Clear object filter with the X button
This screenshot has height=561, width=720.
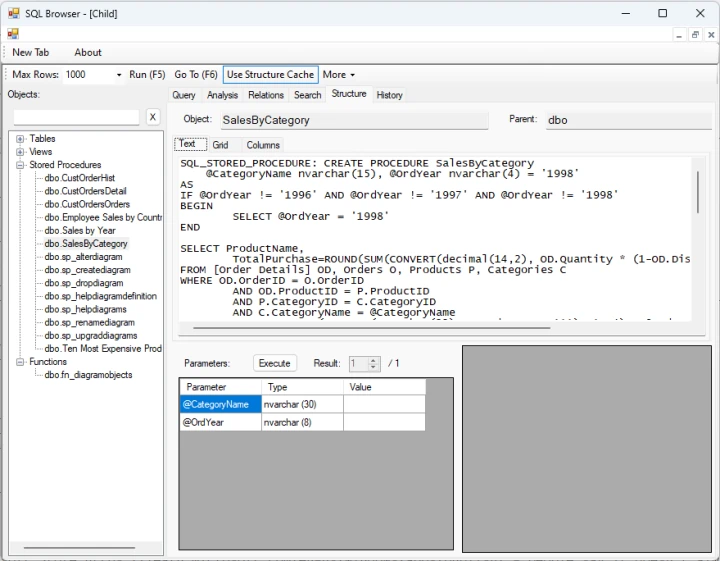click(x=153, y=117)
